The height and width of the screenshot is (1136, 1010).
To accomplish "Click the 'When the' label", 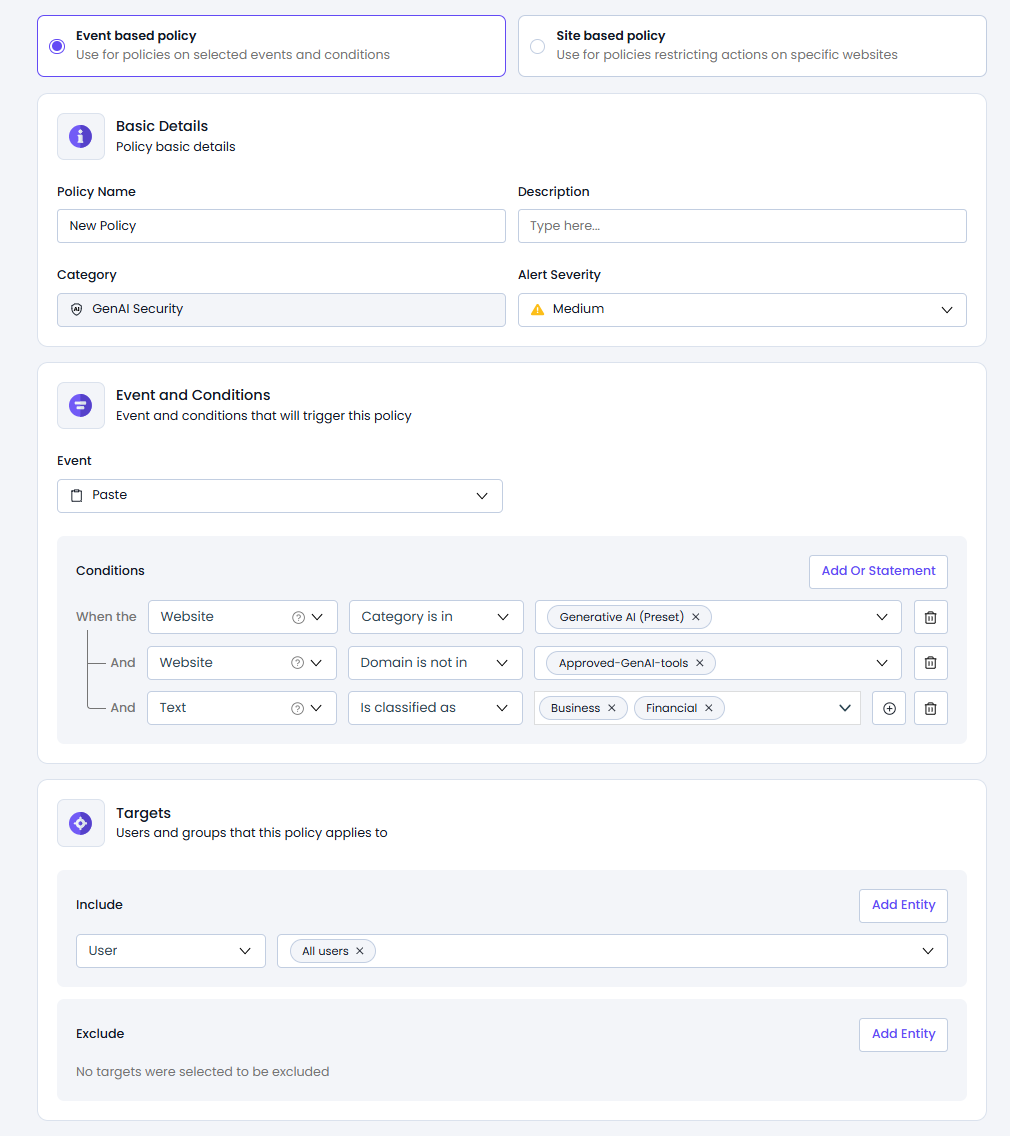I will (x=106, y=617).
